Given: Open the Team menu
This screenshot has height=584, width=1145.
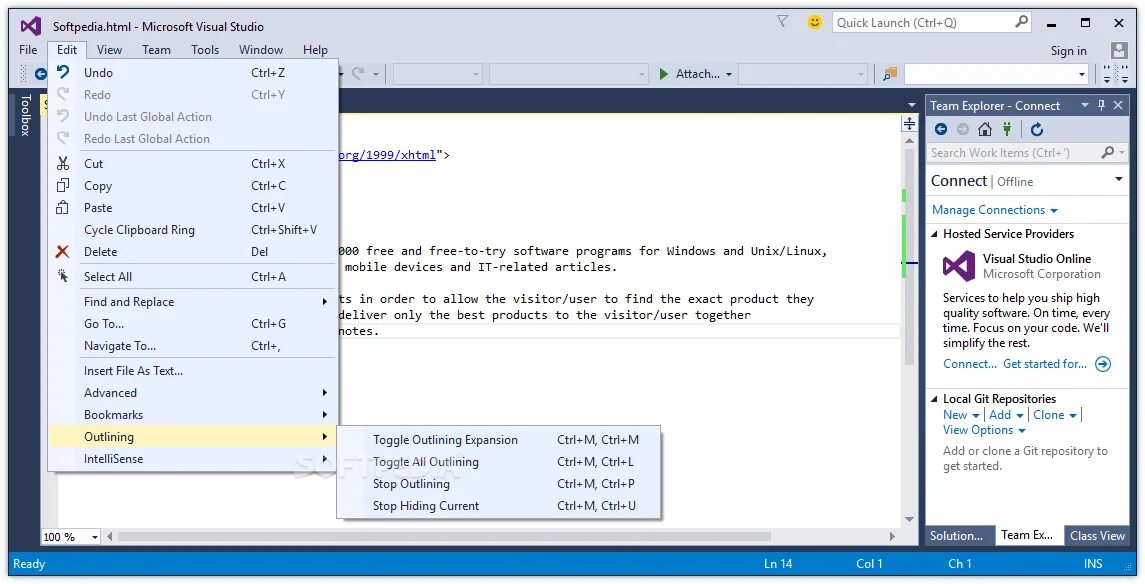Looking at the screenshot, I should click(x=156, y=50).
